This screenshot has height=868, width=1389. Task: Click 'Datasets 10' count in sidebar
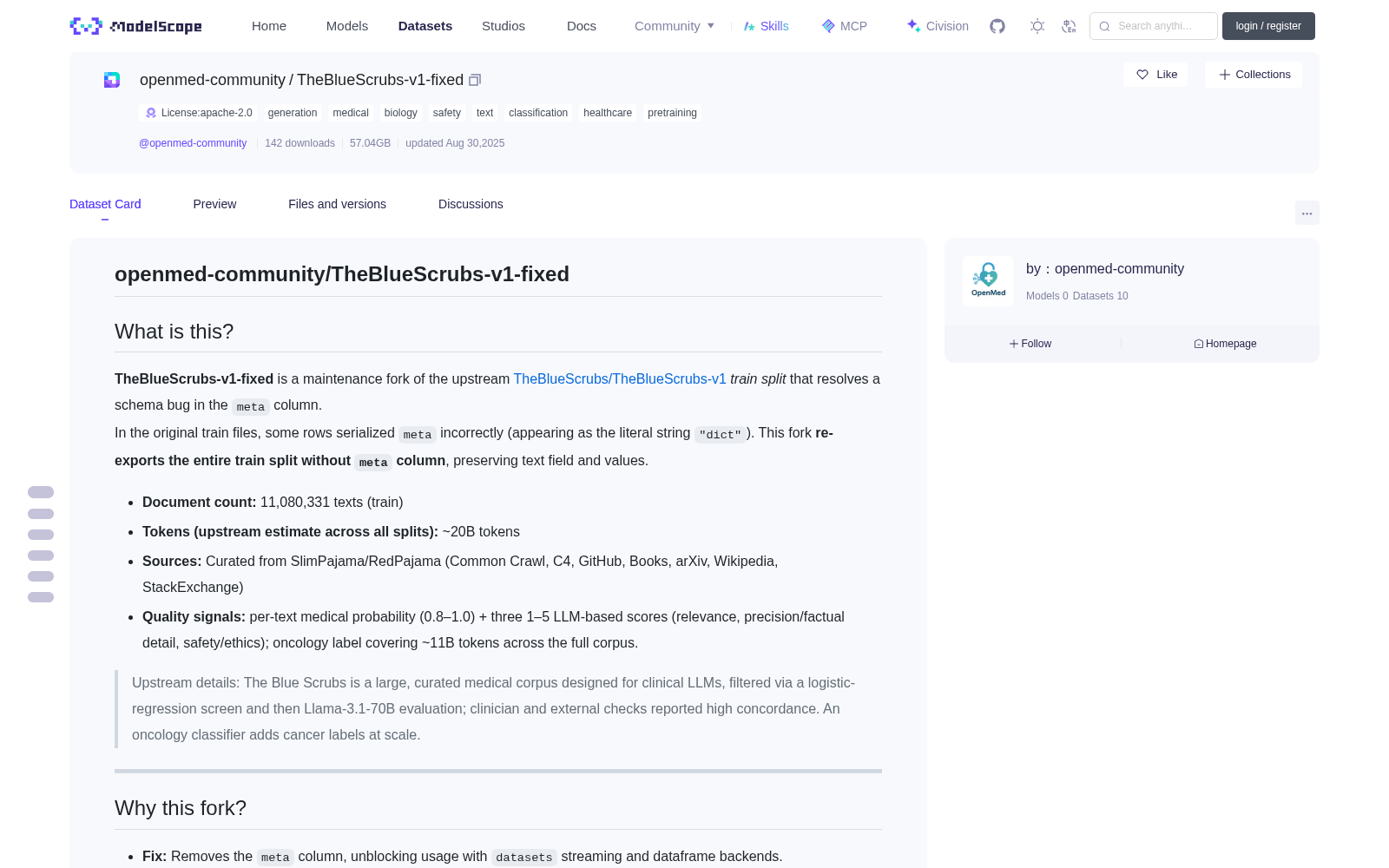pos(1101,296)
